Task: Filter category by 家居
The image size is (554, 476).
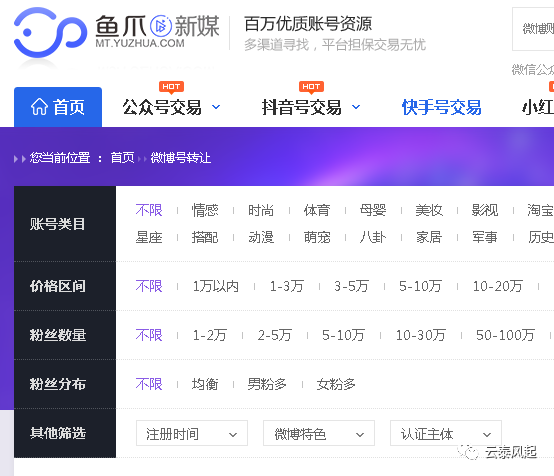Action: 429,237
